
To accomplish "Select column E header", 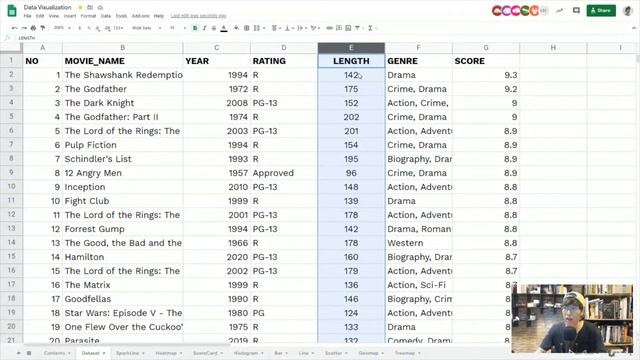I will point(351,48).
